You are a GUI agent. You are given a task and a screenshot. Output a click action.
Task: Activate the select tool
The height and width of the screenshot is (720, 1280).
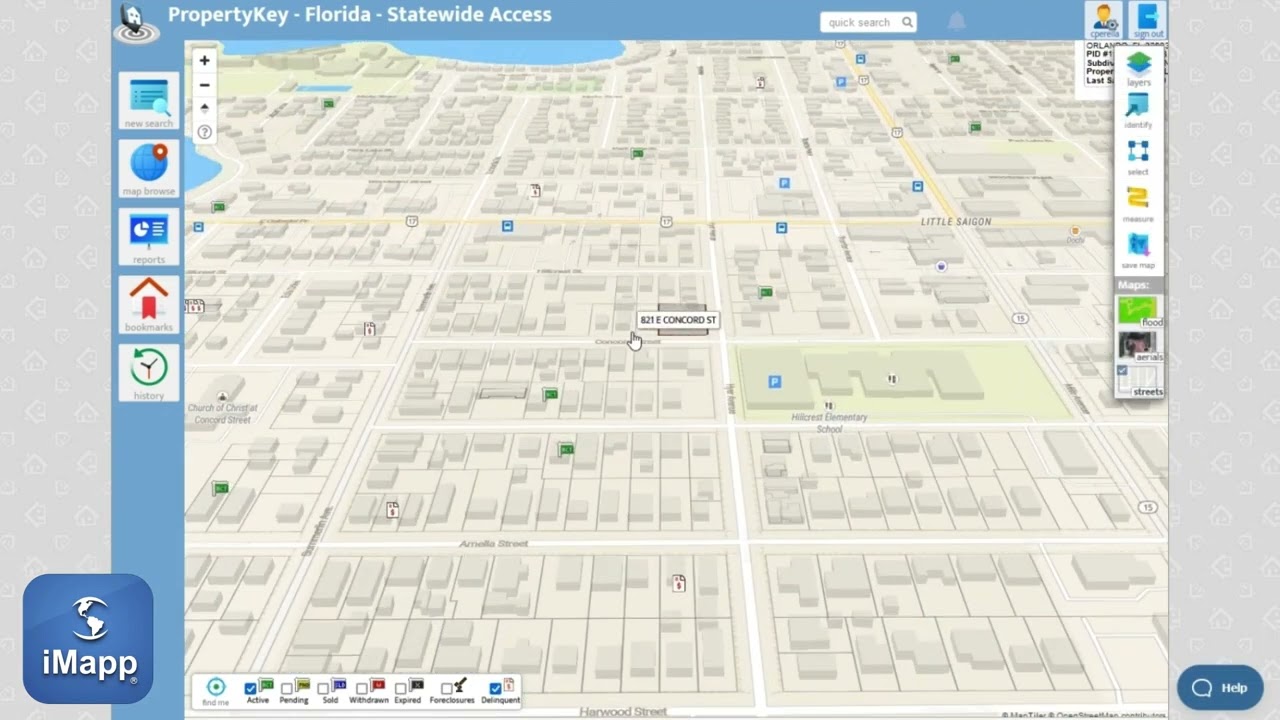click(x=1138, y=158)
